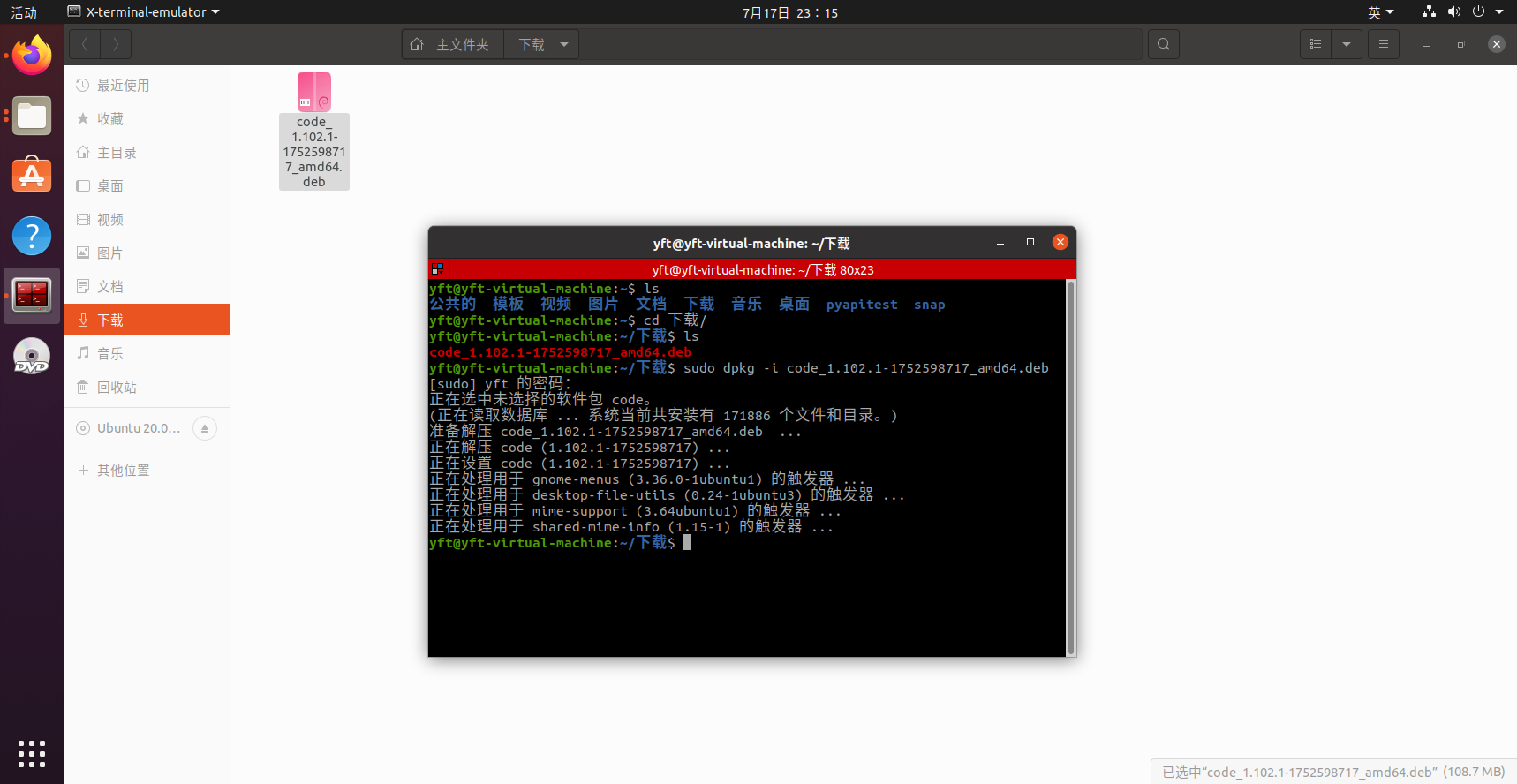
Task: Go forward in file manager
Action: pyautogui.click(x=116, y=44)
